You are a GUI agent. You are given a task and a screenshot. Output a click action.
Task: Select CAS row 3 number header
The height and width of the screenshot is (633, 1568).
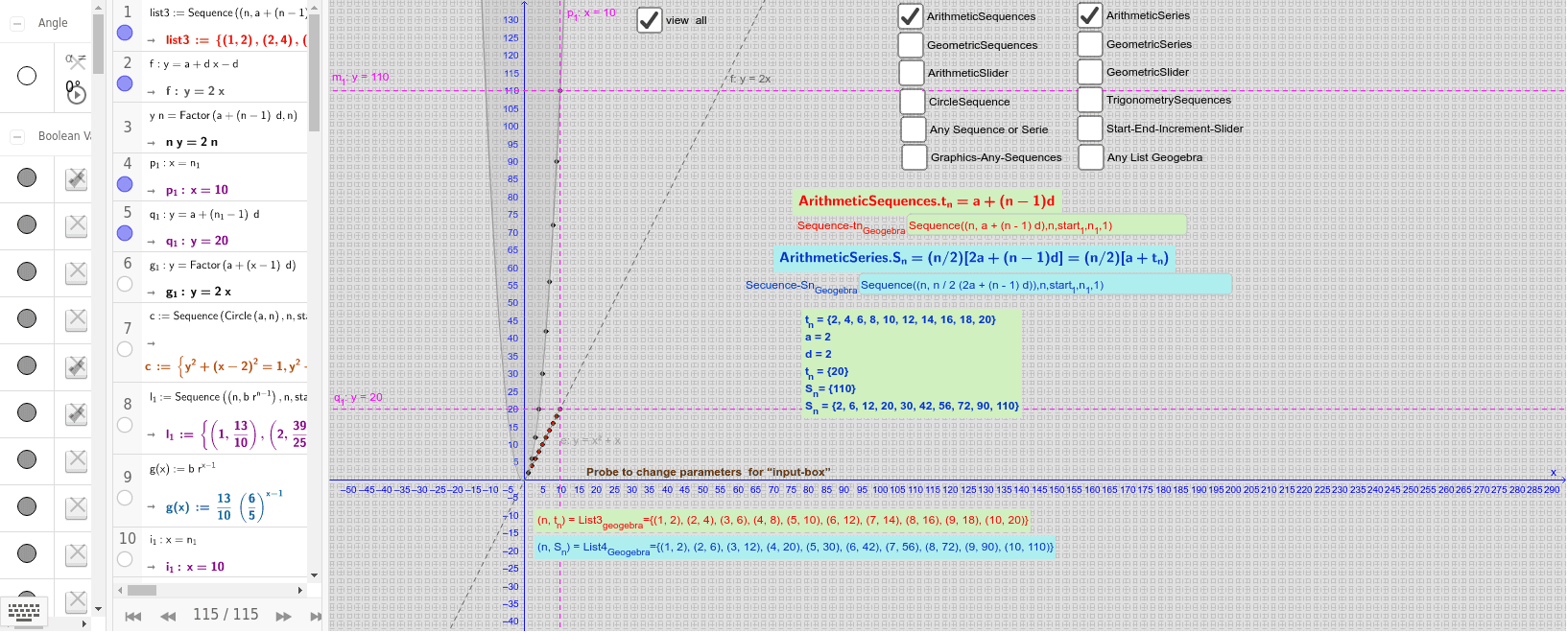tap(127, 127)
